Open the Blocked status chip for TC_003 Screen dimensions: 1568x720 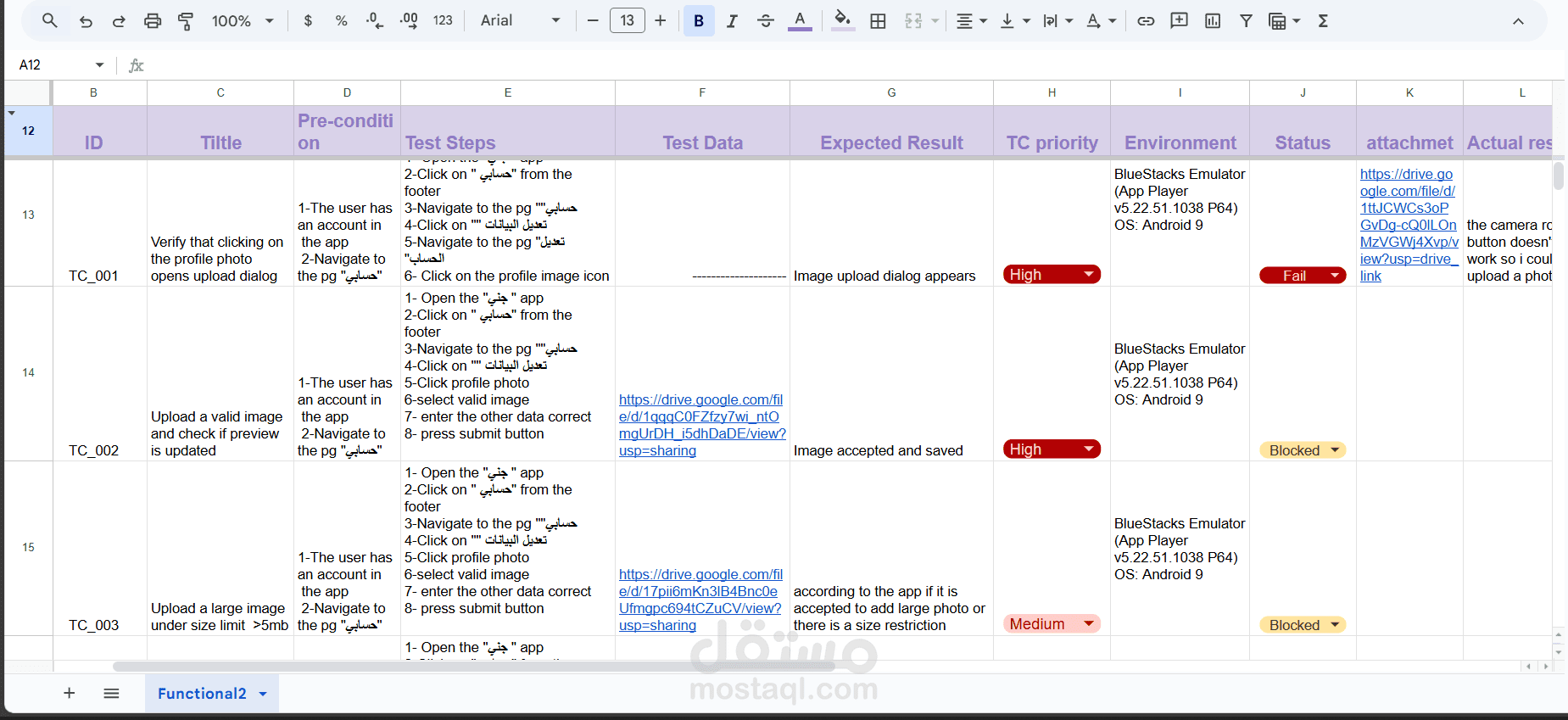[x=1303, y=624]
